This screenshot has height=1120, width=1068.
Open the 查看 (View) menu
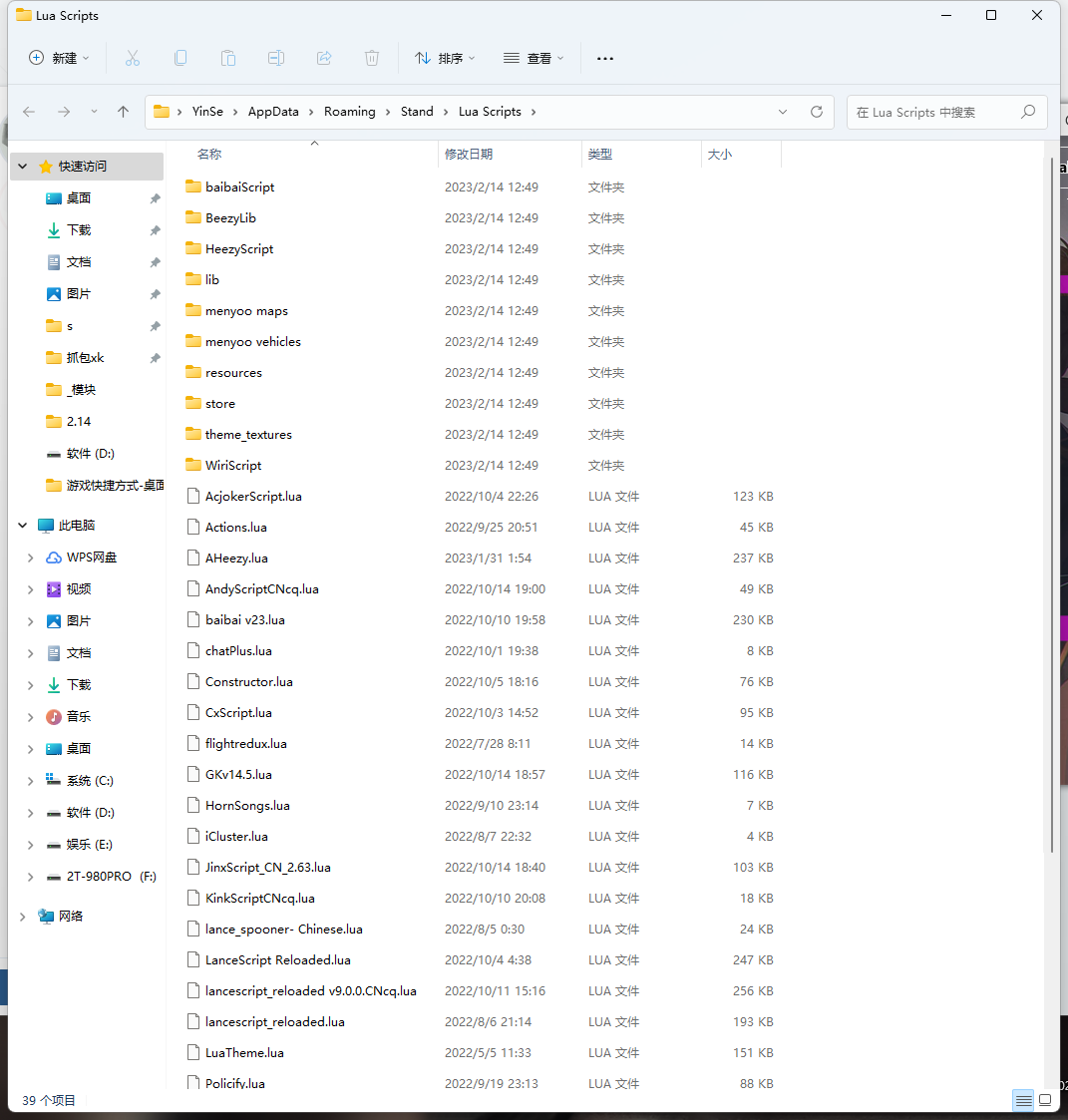[x=534, y=58]
